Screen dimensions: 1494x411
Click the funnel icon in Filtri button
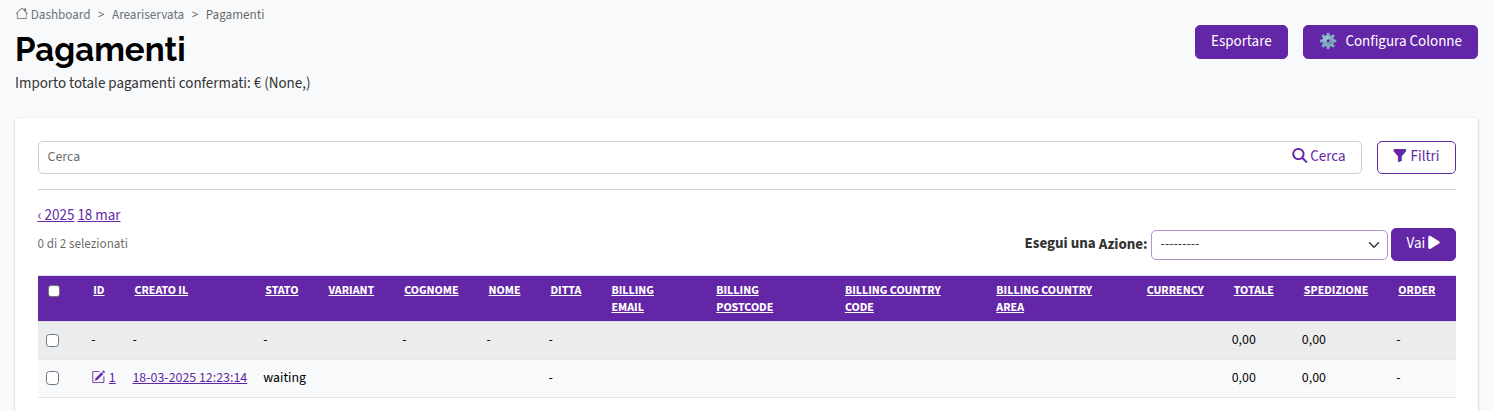click(1400, 156)
